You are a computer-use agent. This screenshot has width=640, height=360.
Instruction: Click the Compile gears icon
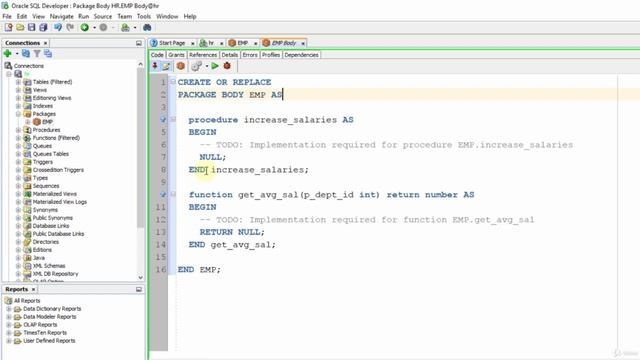[x=196, y=66]
